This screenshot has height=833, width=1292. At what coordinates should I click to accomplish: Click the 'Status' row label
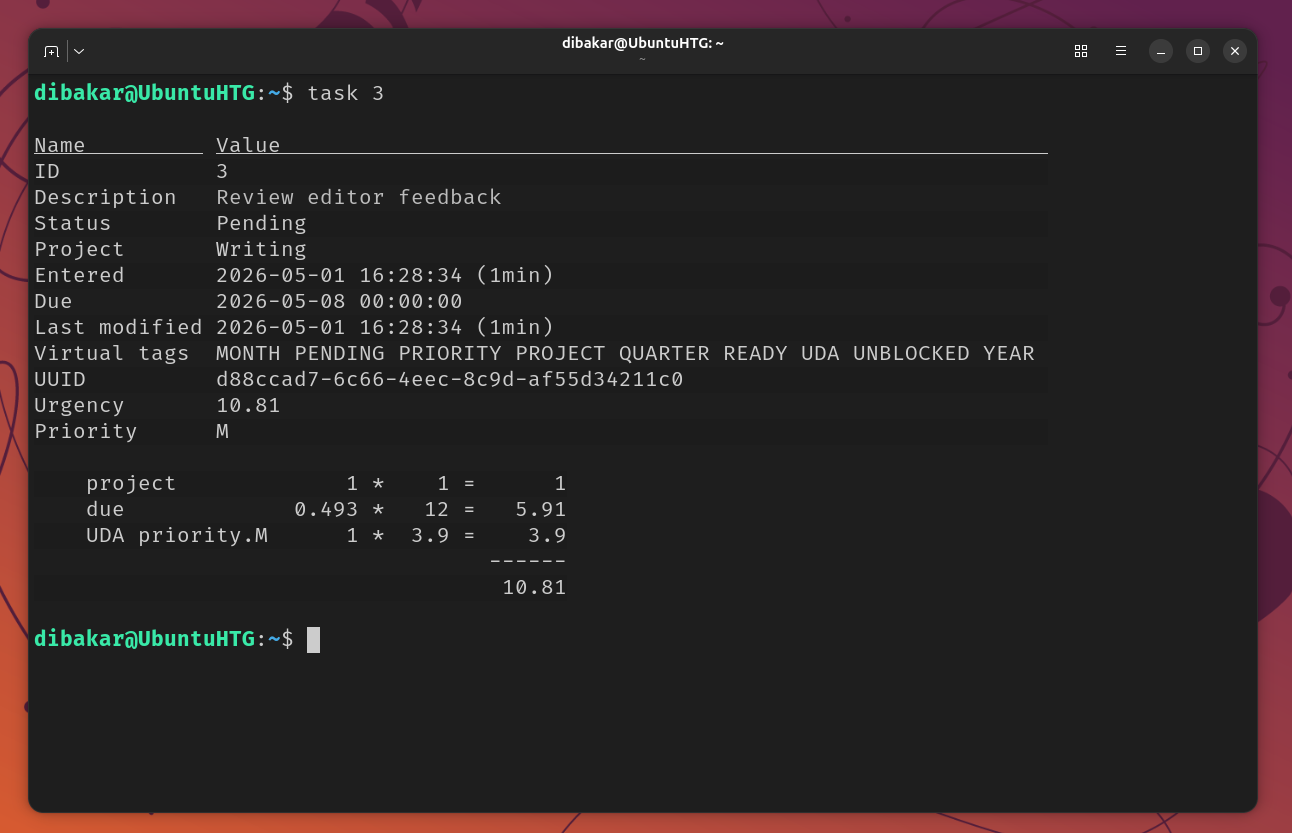click(x=73, y=223)
